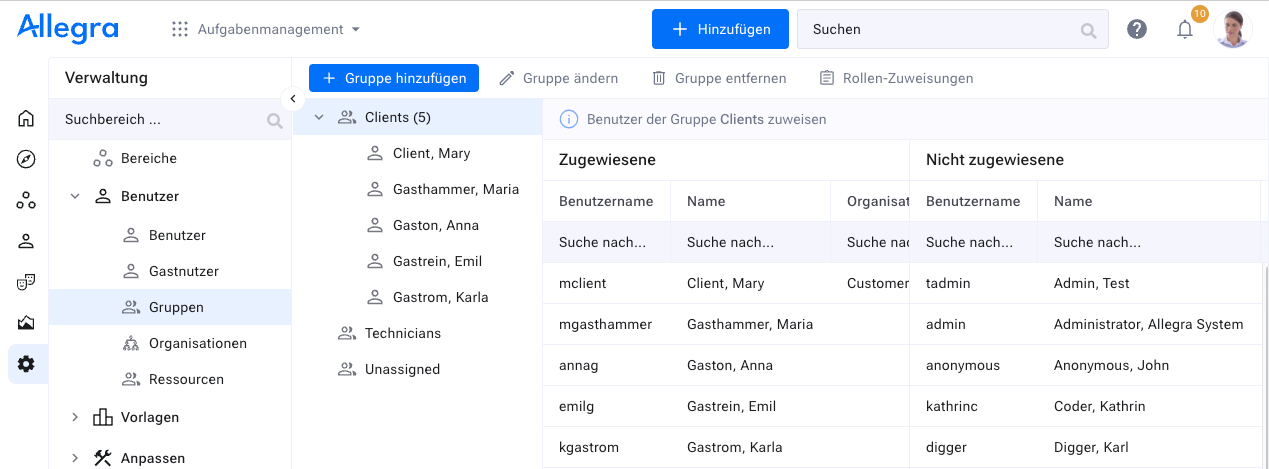The width and height of the screenshot is (1269, 469).
Task: Open the home icon in left rail
Action: 26,119
